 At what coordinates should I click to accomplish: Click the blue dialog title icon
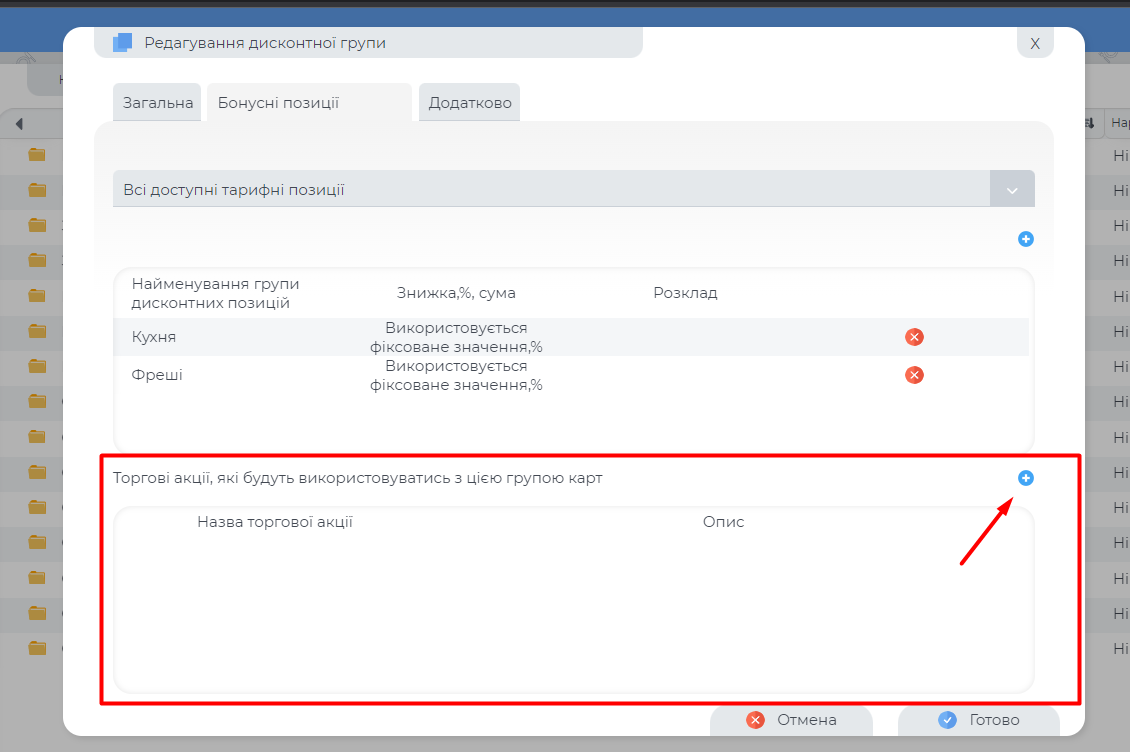click(x=122, y=43)
